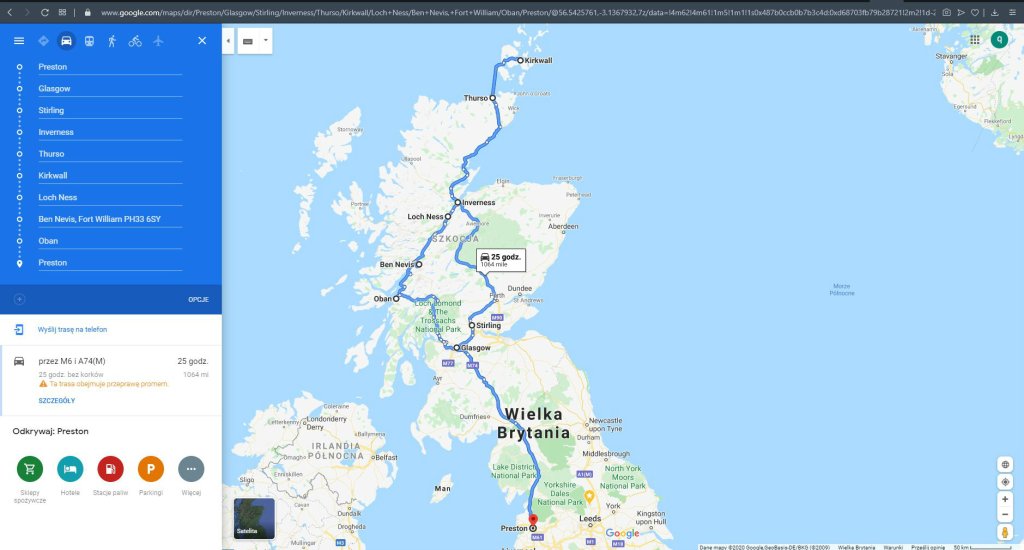Open hotels search near Preston
This screenshot has height=550, width=1024.
pyautogui.click(x=70, y=469)
